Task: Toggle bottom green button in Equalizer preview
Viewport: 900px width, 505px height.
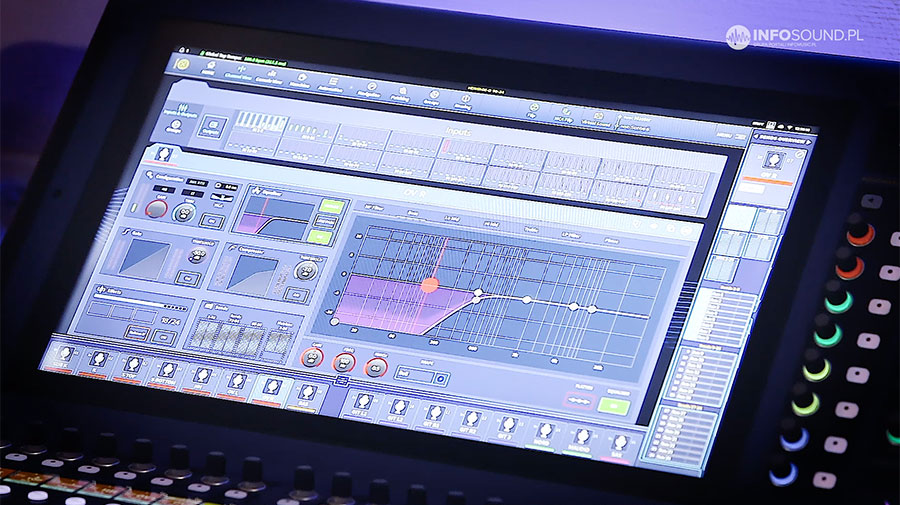Action: coord(319,236)
